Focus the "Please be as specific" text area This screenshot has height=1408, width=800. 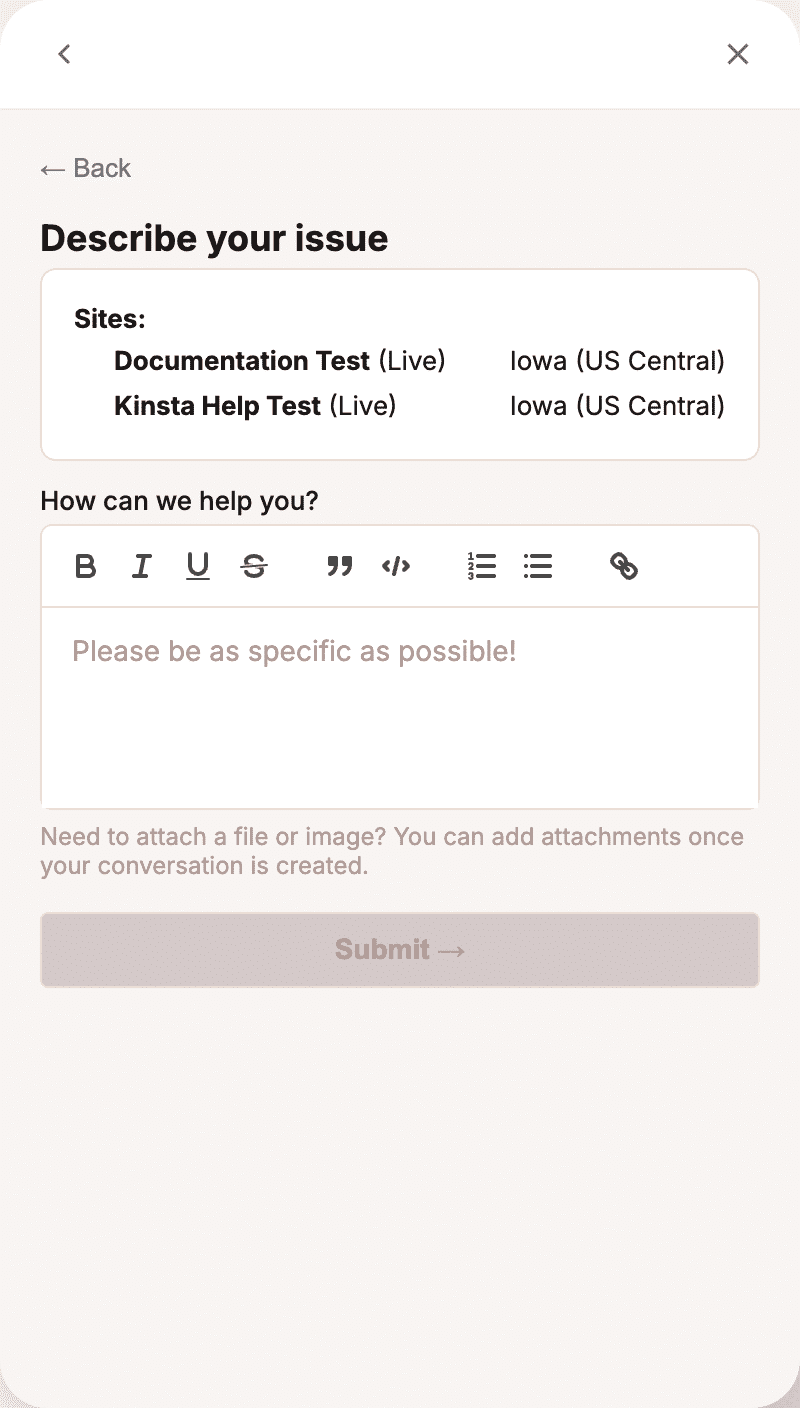(x=400, y=707)
